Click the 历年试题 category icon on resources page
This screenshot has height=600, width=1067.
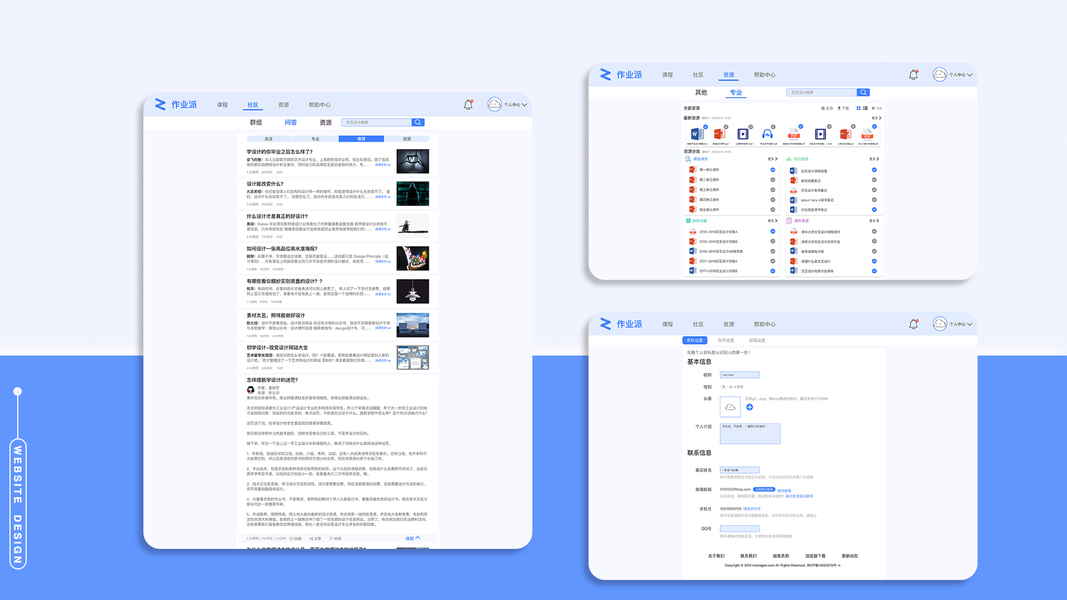(688, 220)
